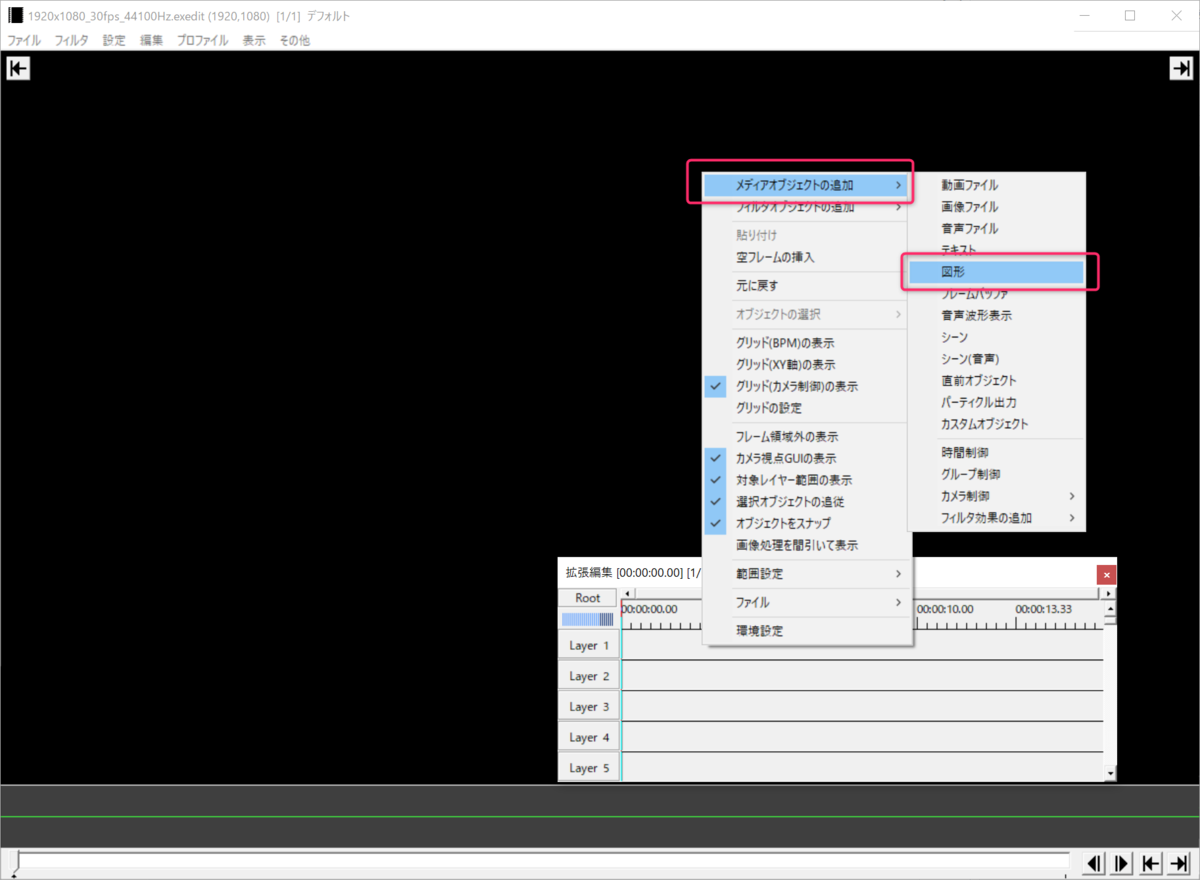Open the 表示 menu in menu bar
The height and width of the screenshot is (880, 1200).
coord(253,40)
